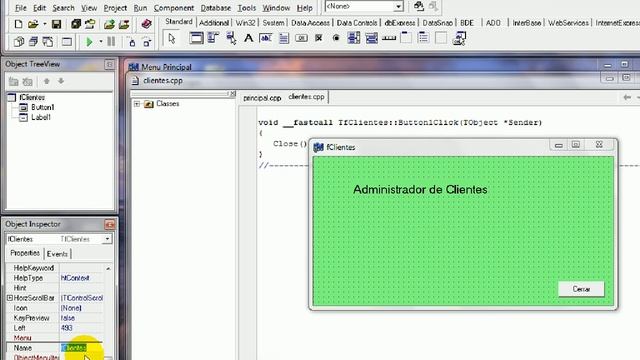Select the Frames component icon
Image resolution: width=640 pixels, height=360 pixels.
click(196, 38)
